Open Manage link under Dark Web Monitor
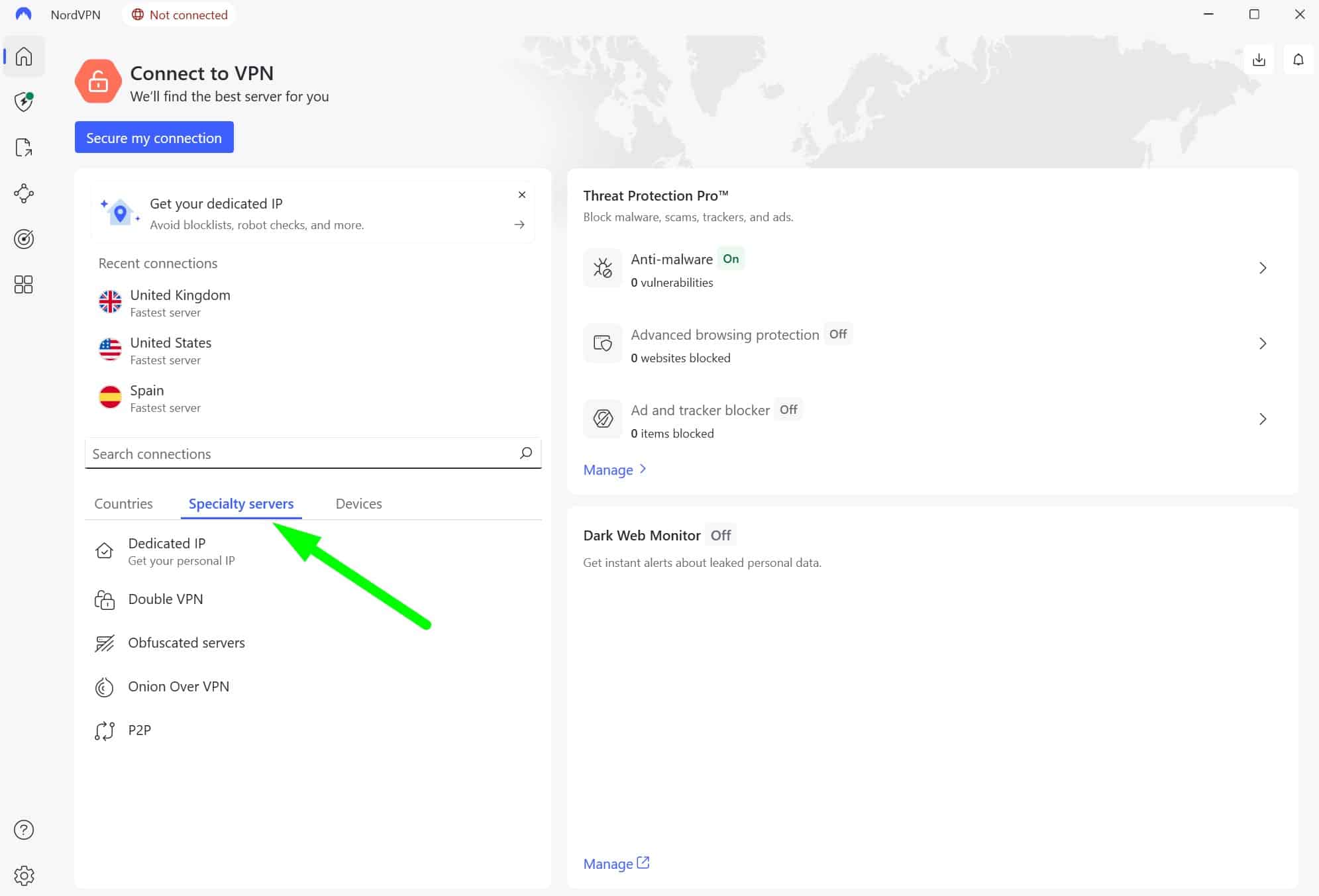Image resolution: width=1319 pixels, height=896 pixels. coord(616,864)
